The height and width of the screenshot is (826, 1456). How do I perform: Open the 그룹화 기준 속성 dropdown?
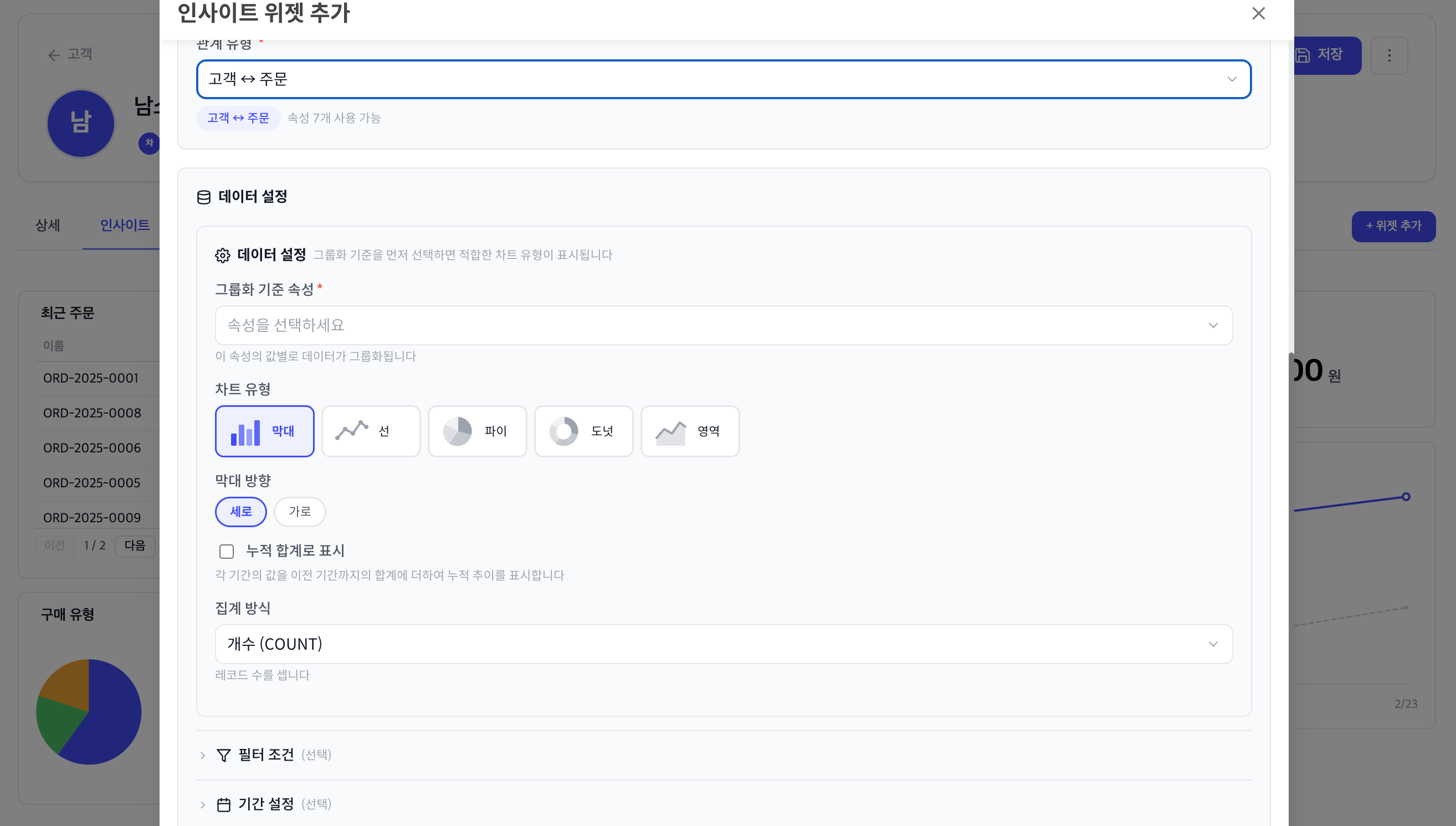723,325
